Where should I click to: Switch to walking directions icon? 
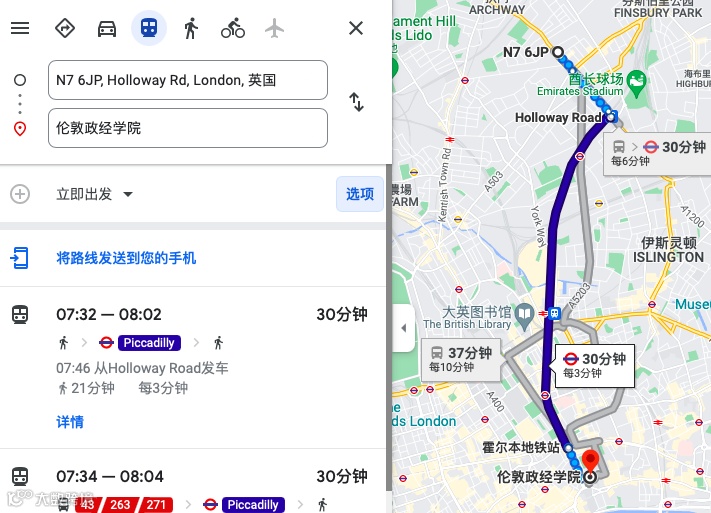(191, 28)
